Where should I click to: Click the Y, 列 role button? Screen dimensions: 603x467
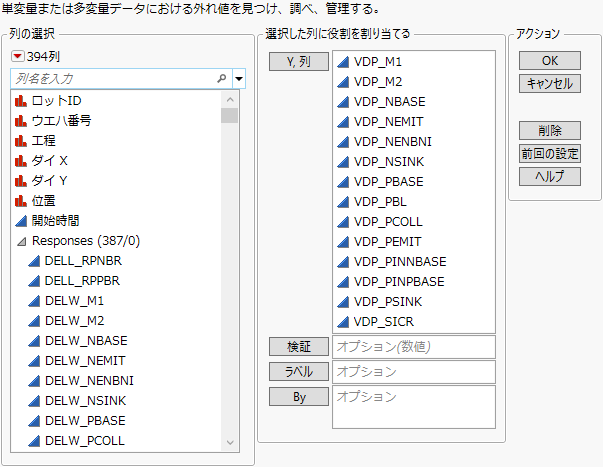299,62
